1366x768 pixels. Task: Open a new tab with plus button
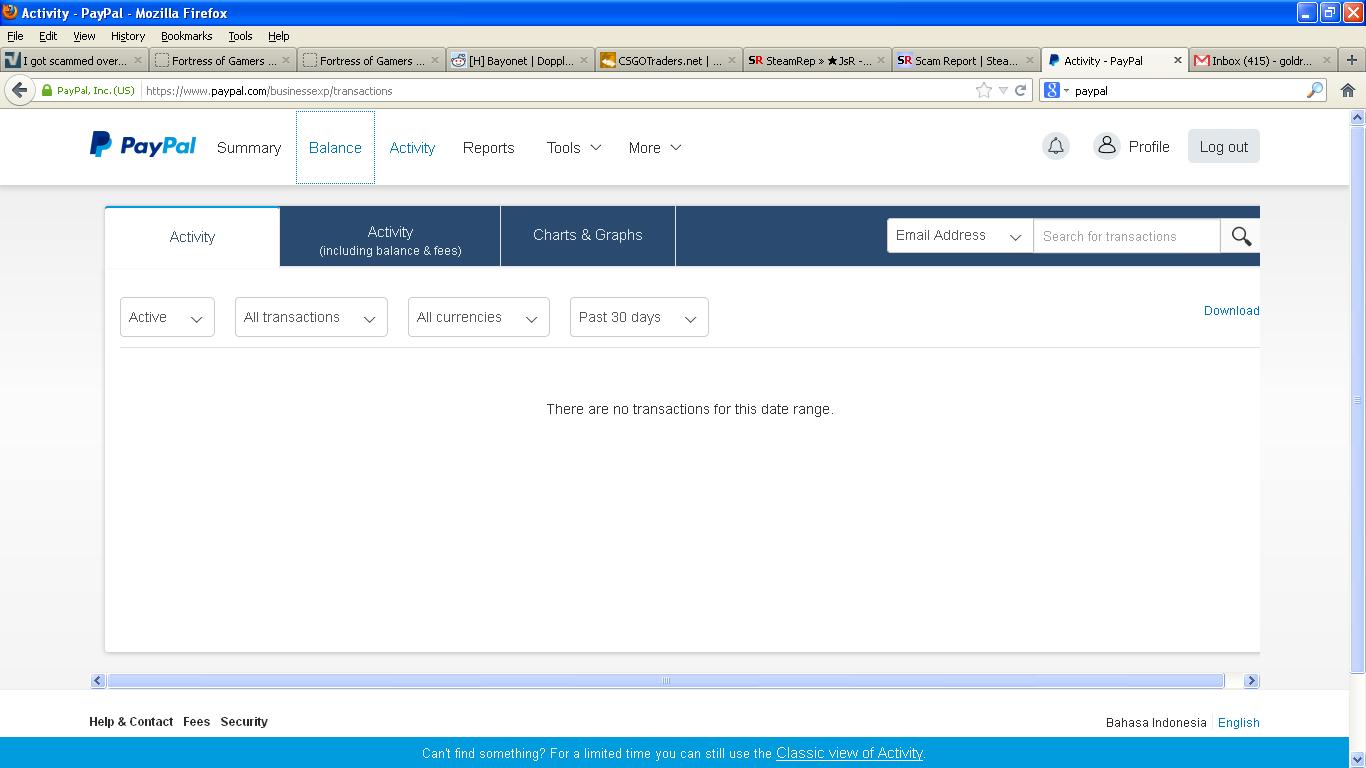click(1351, 60)
